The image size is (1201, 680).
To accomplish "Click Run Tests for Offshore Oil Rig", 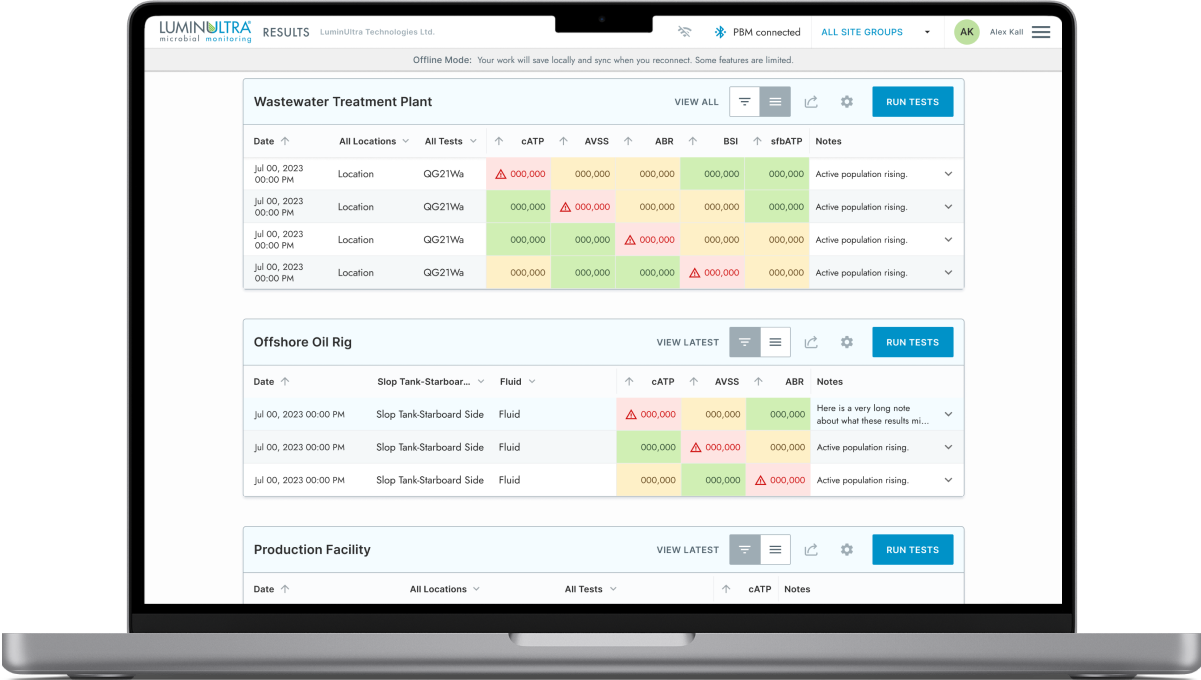I will tap(912, 342).
